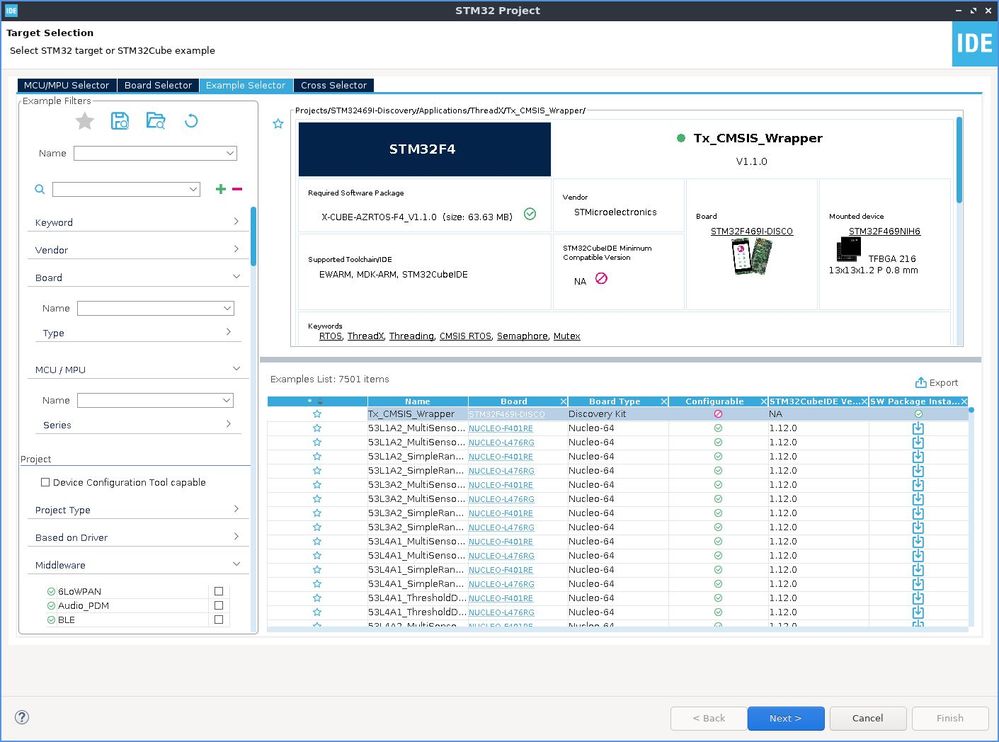The height and width of the screenshot is (742, 999).
Task: Click the ThreadX keyword link
Action: (x=366, y=336)
